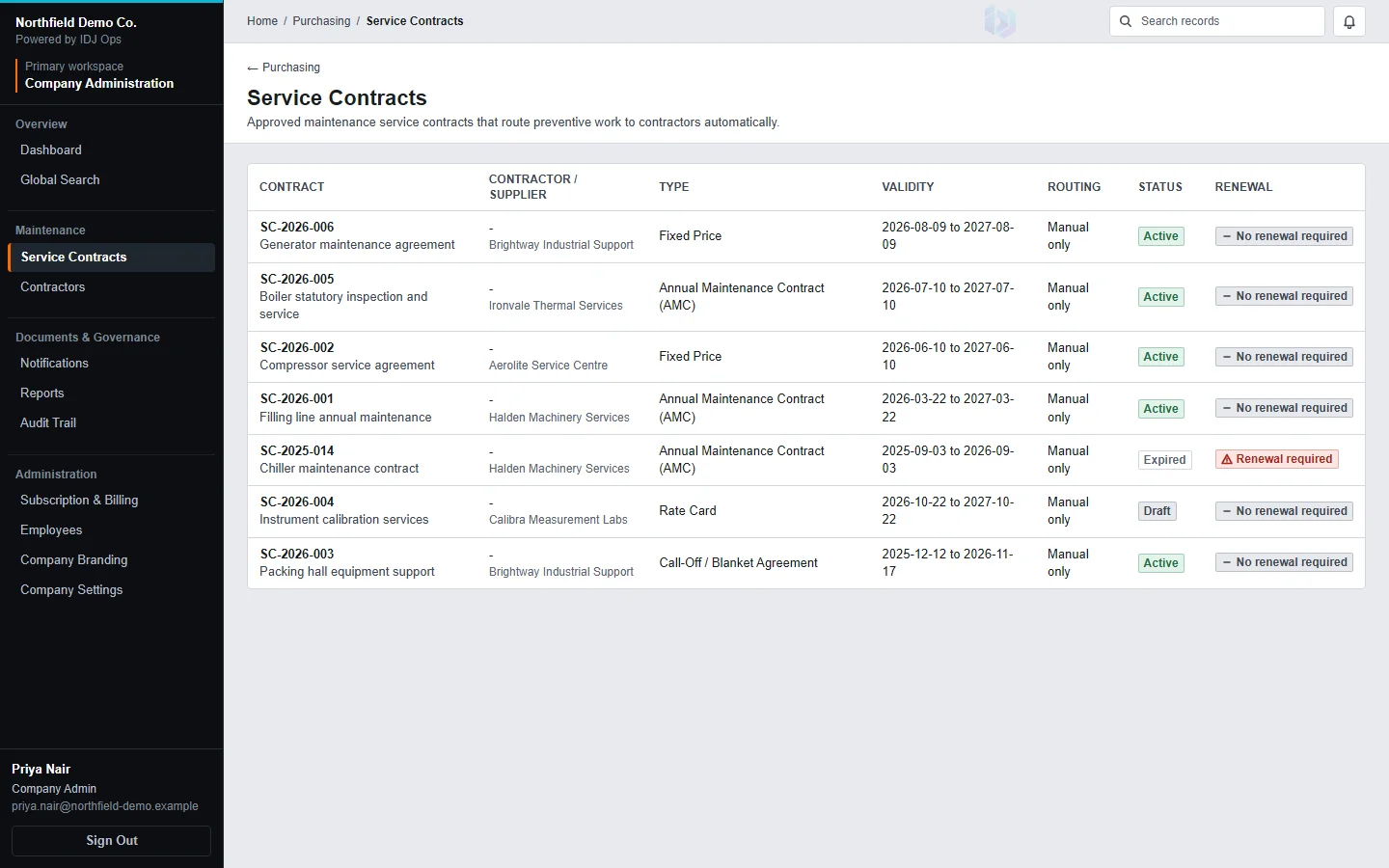Open contract SC-2025-014
Screen dimensions: 1389x868
point(297,451)
